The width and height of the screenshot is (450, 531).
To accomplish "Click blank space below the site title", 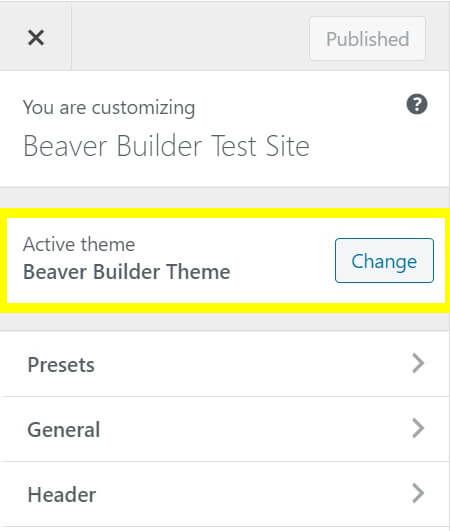I will coord(225,173).
